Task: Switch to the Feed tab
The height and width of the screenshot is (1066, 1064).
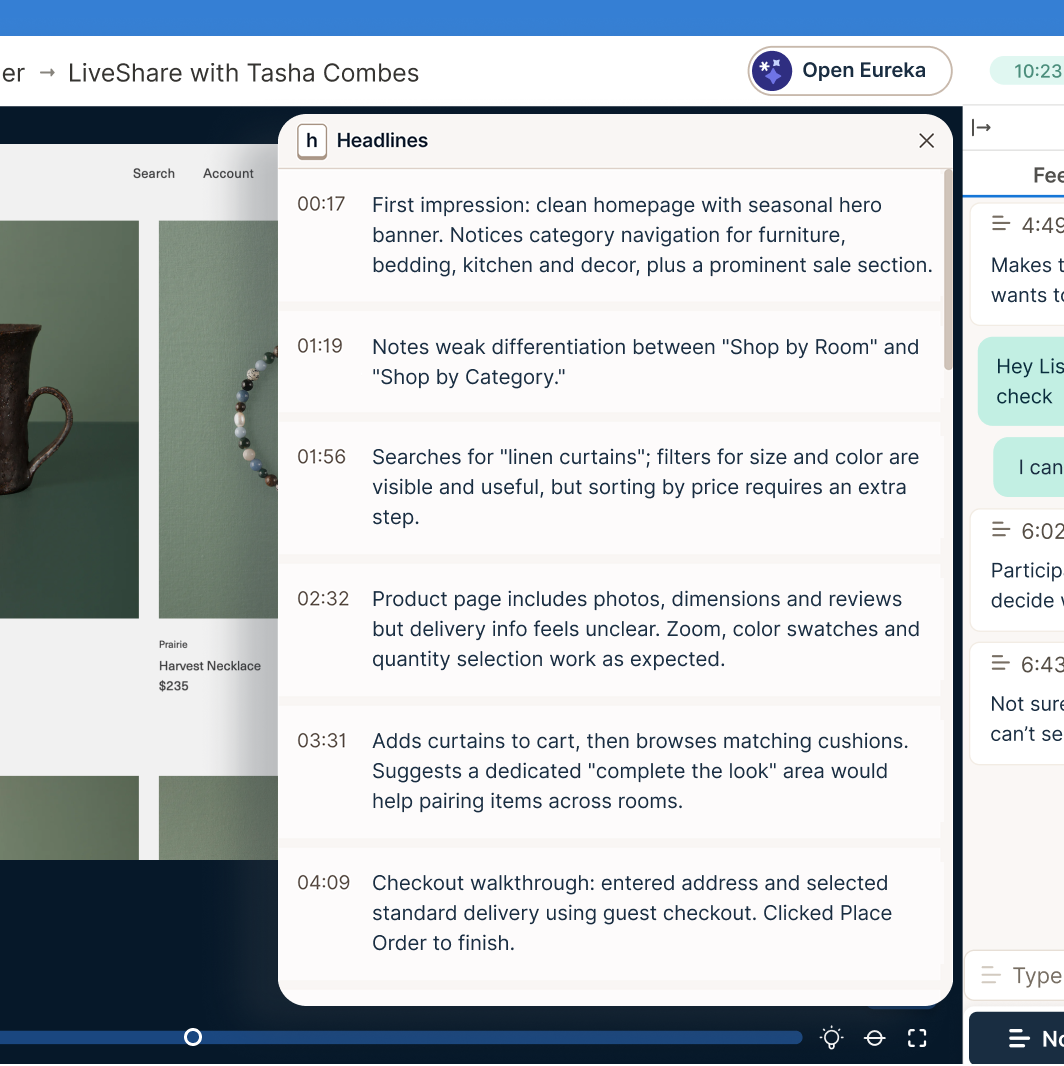Action: click(1048, 175)
